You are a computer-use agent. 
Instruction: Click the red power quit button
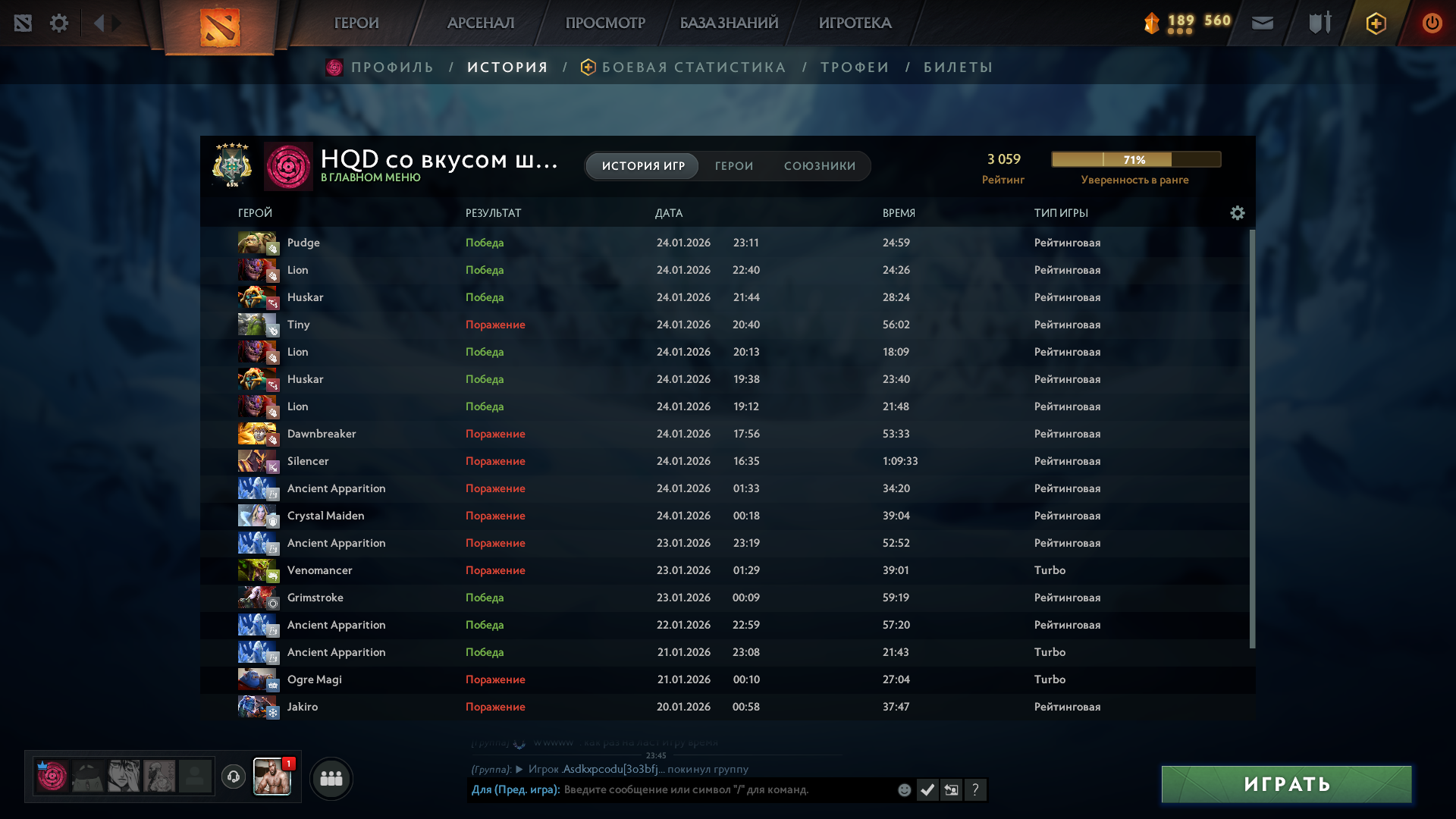click(1432, 23)
